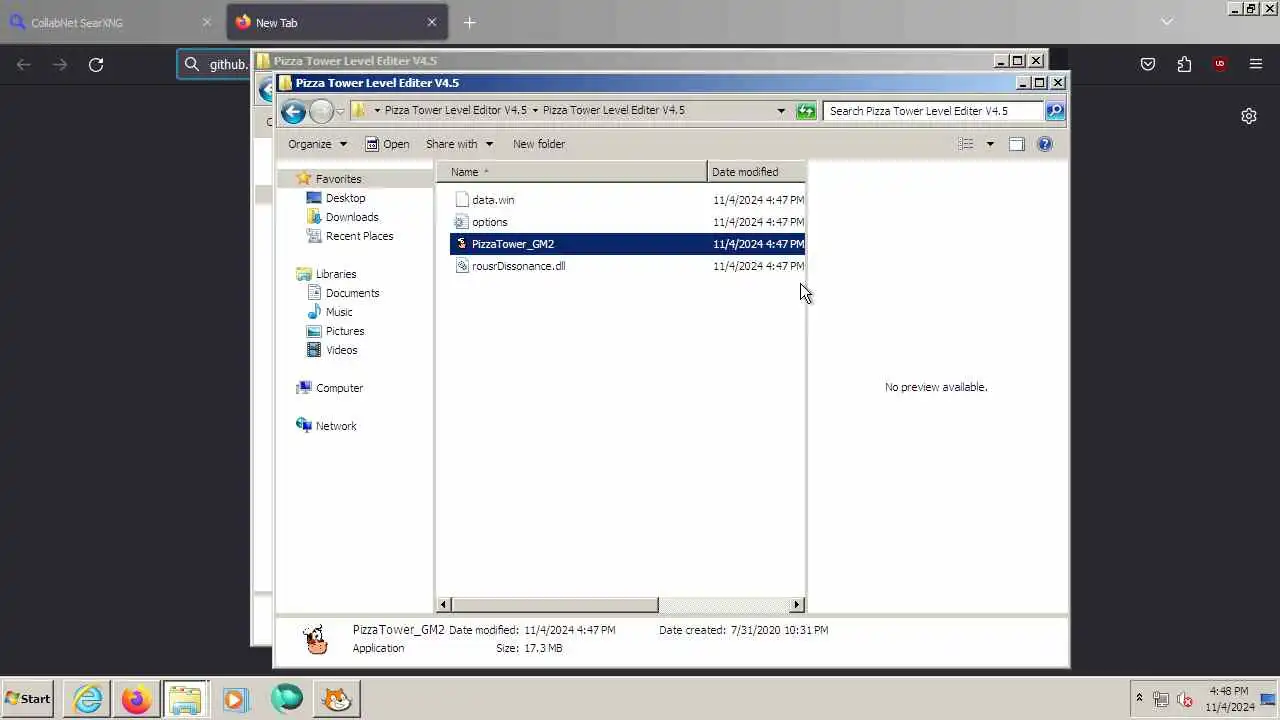Toggle the preview pane button

click(1016, 144)
